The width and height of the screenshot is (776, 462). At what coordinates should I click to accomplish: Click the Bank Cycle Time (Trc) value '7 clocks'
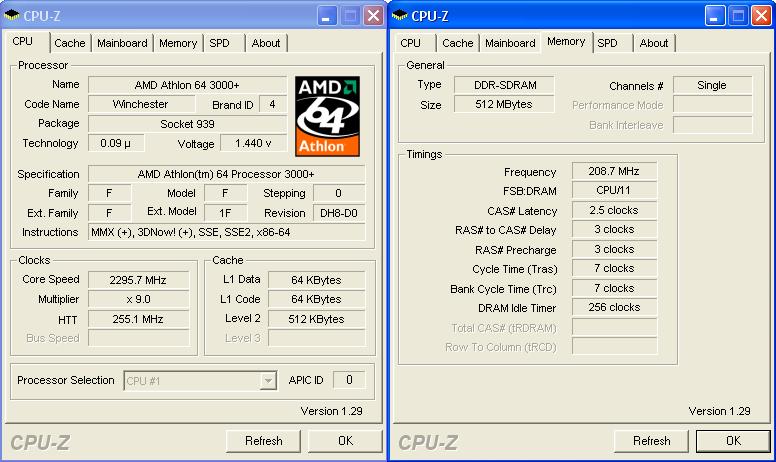click(x=614, y=288)
